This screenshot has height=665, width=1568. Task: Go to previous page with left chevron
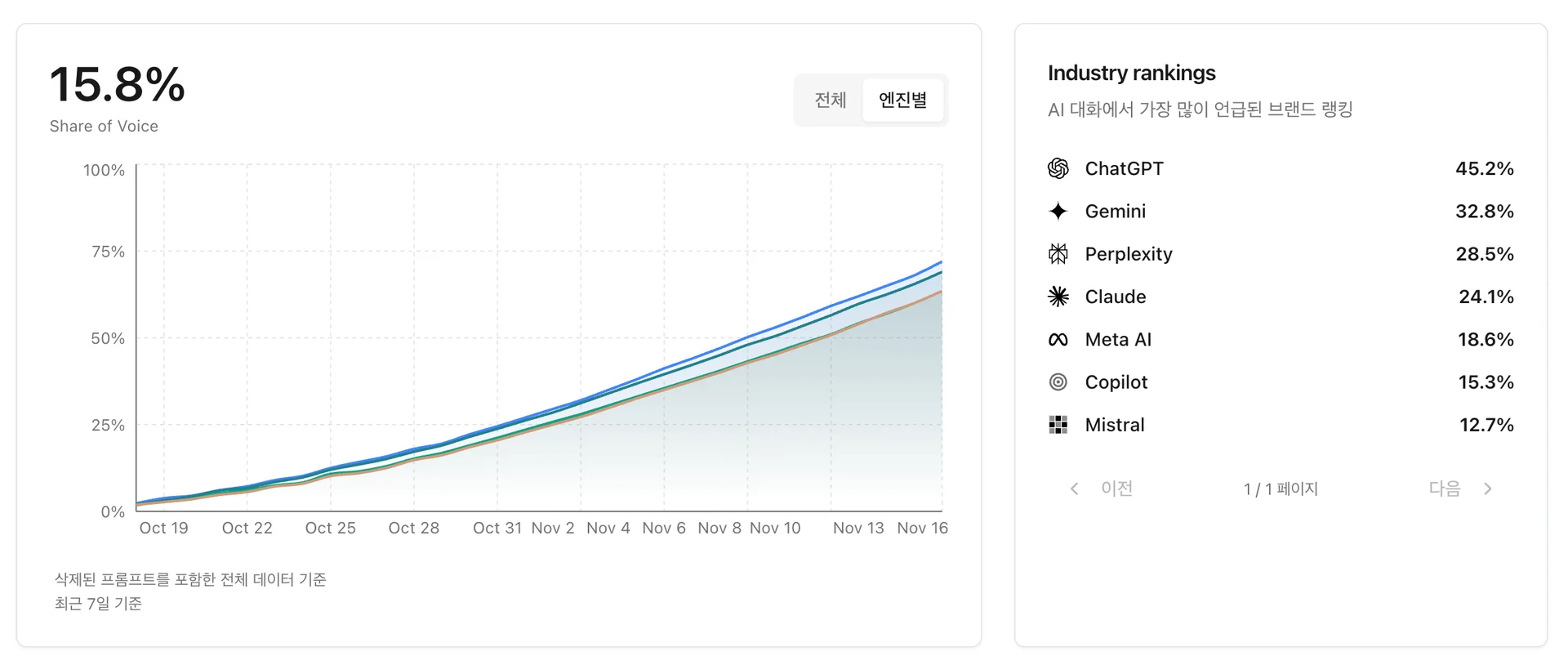coord(1075,489)
